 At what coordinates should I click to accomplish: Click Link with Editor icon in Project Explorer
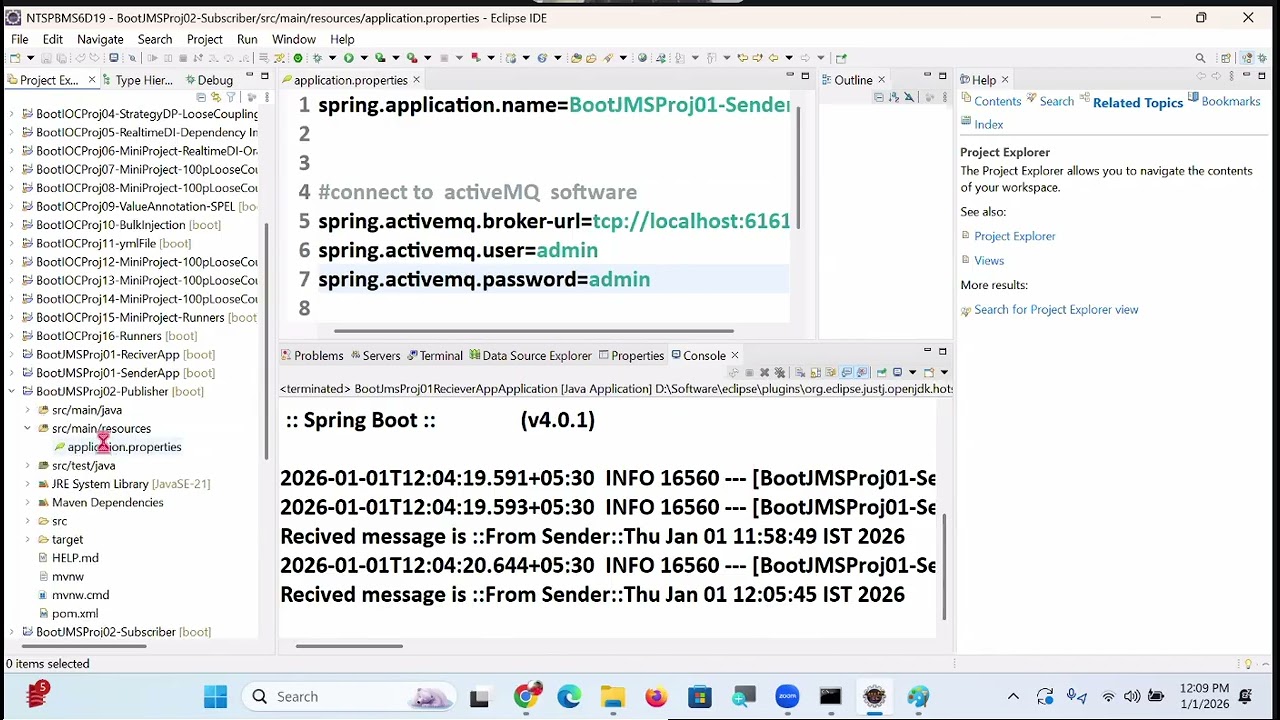tap(216, 97)
